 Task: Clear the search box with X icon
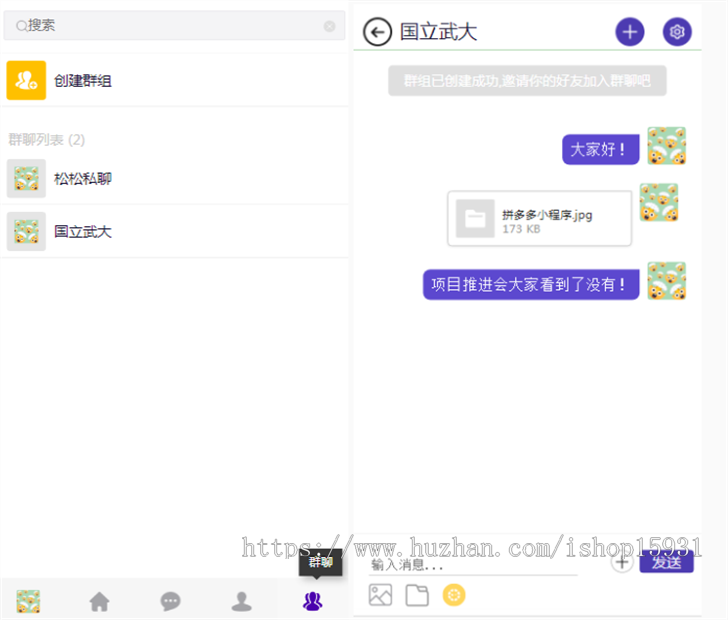(329, 26)
